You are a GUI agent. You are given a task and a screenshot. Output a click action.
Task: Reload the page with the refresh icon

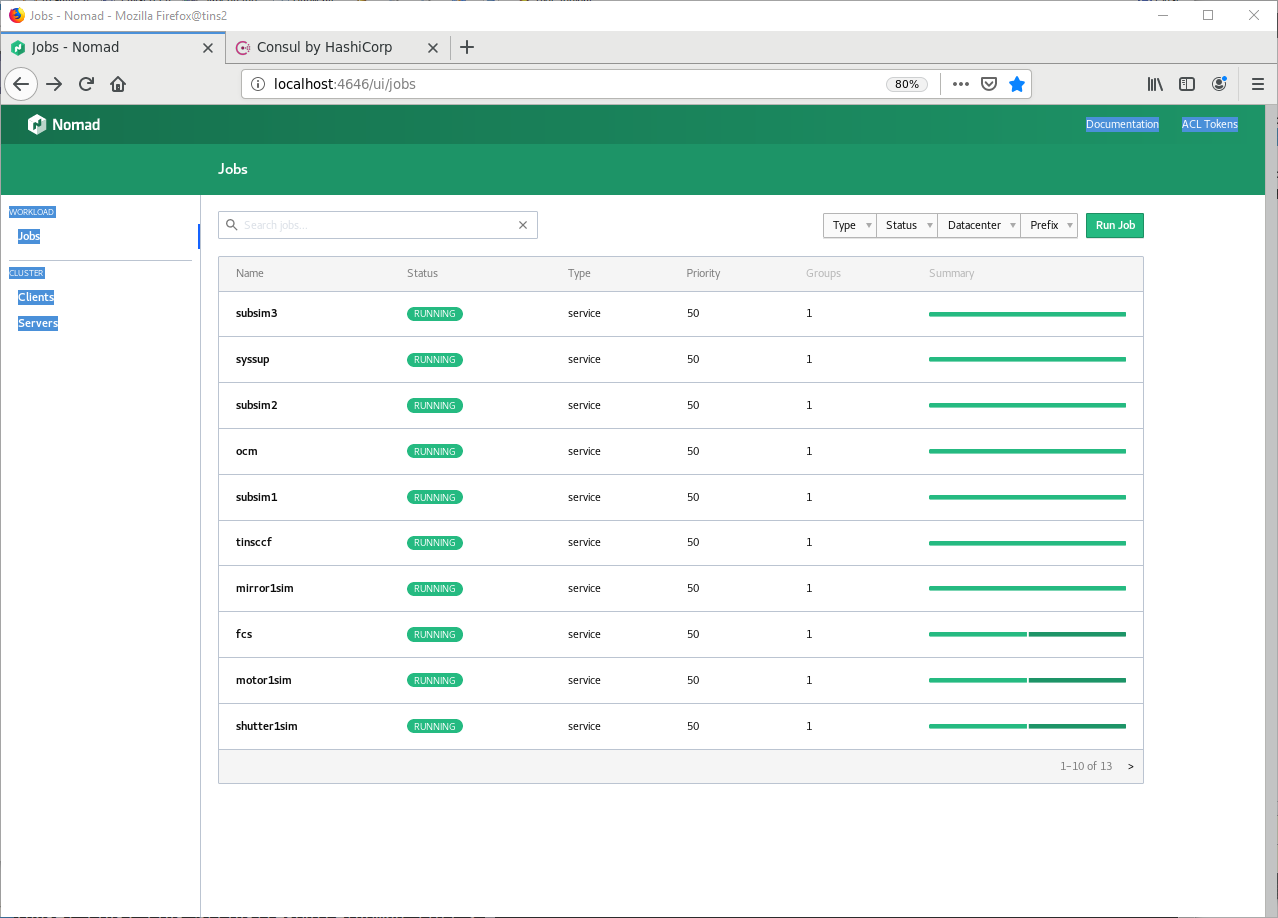point(87,84)
